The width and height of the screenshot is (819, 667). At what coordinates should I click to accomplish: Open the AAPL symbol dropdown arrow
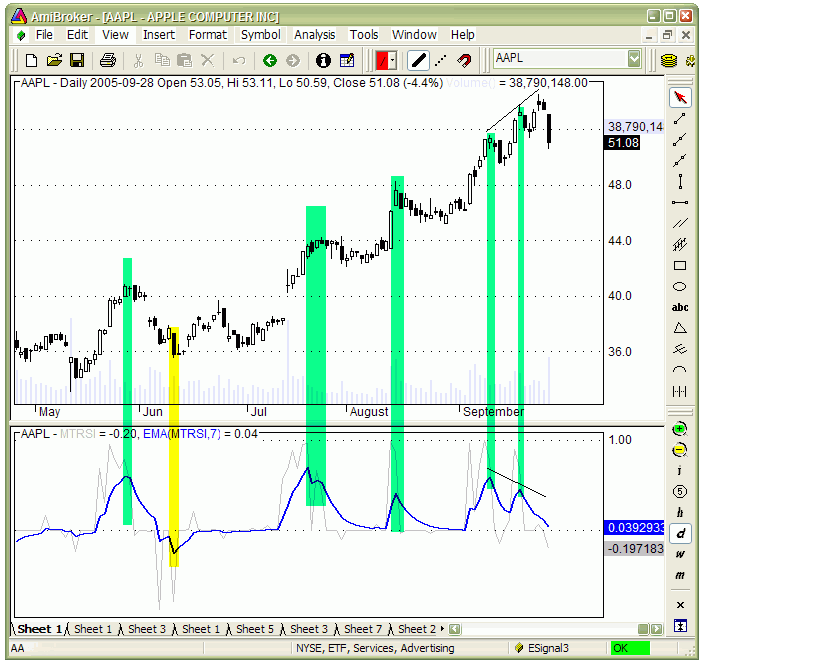click(634, 58)
